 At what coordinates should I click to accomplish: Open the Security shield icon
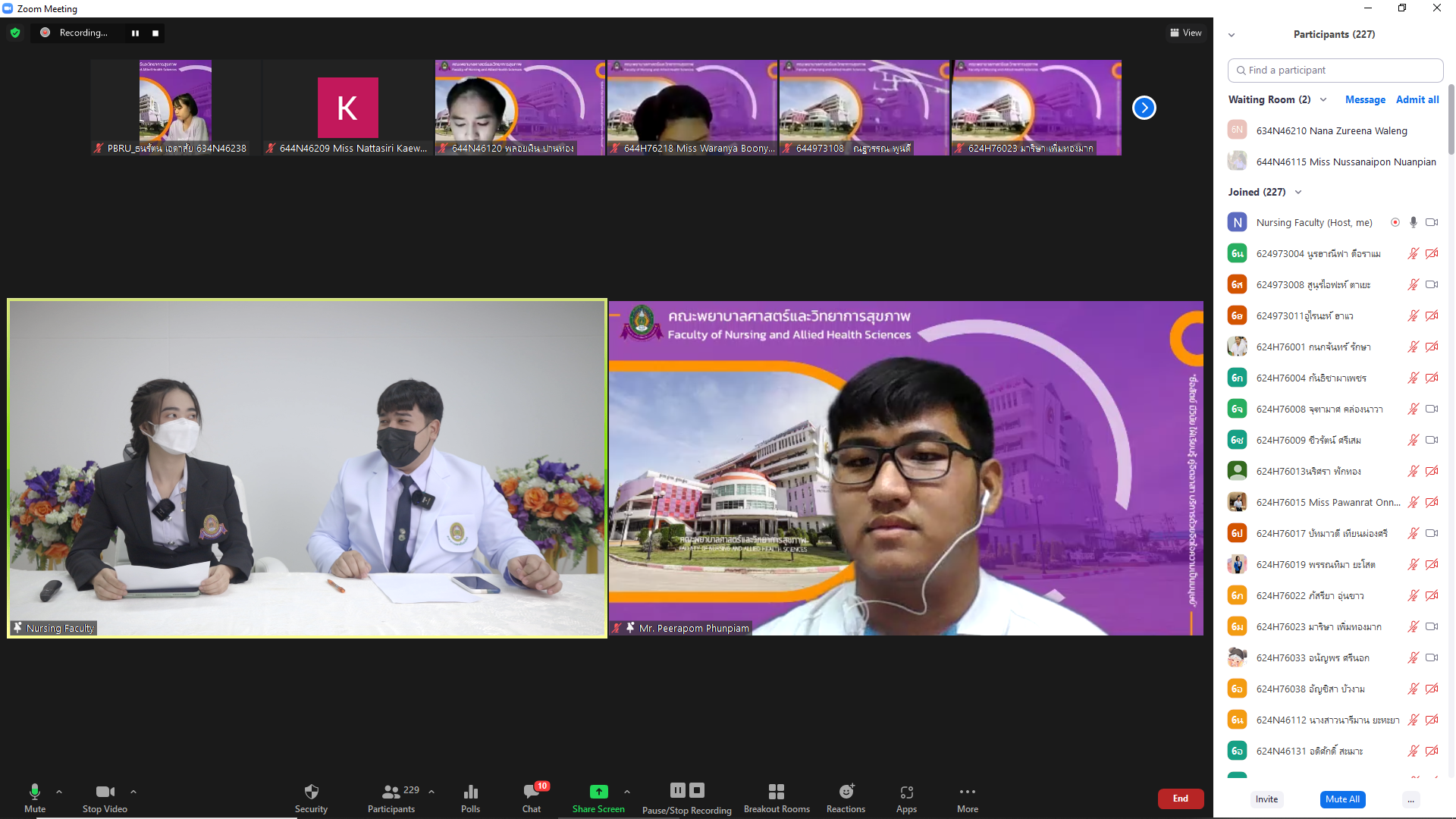[311, 792]
